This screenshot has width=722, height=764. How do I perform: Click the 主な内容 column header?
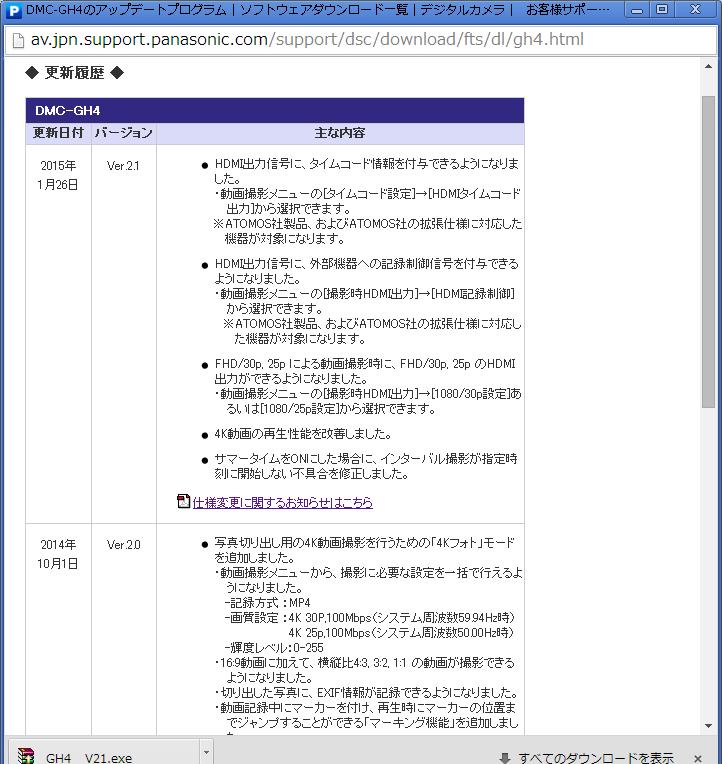point(340,133)
